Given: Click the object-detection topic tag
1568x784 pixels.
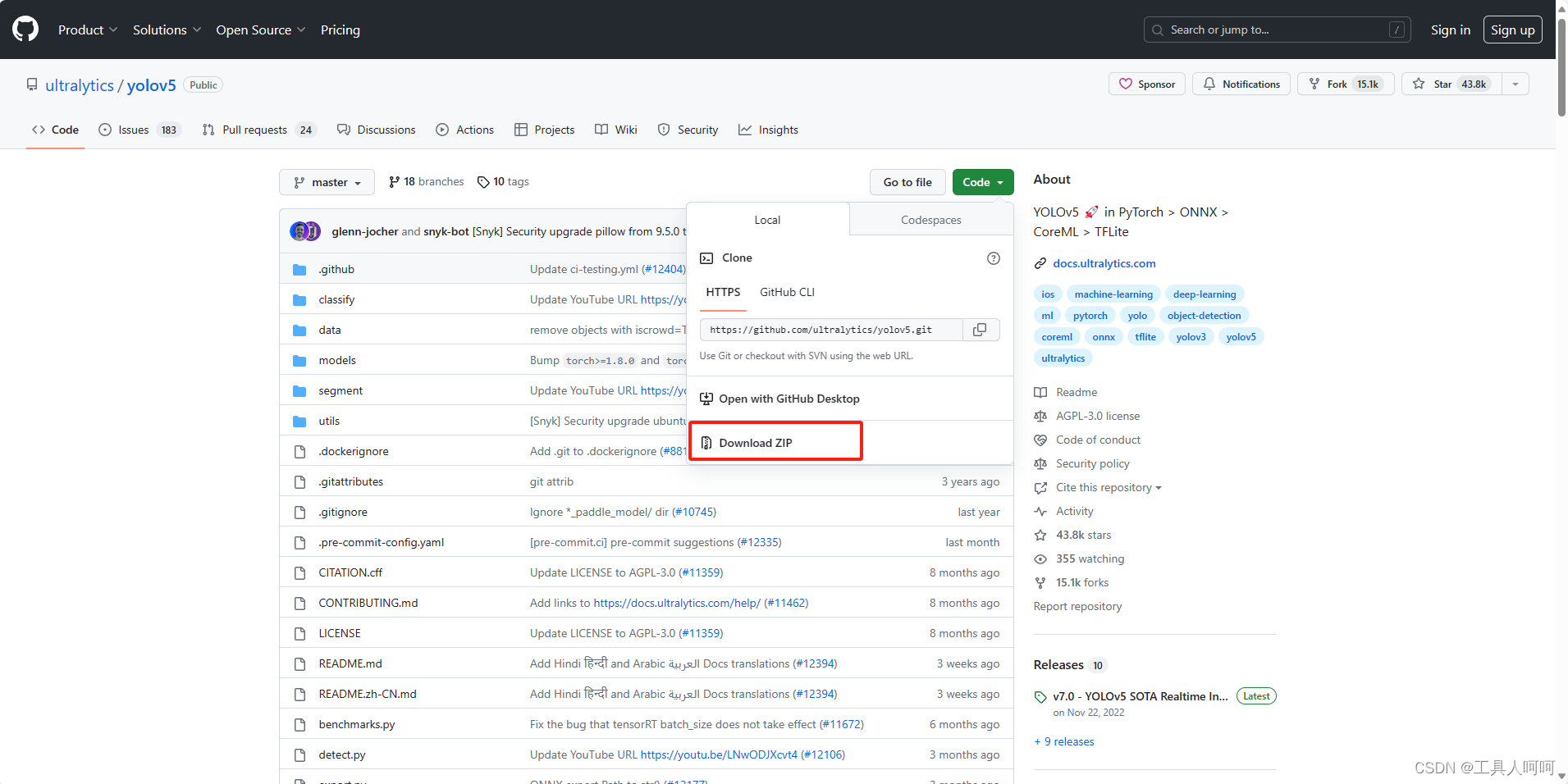Looking at the screenshot, I should [x=1204, y=316].
